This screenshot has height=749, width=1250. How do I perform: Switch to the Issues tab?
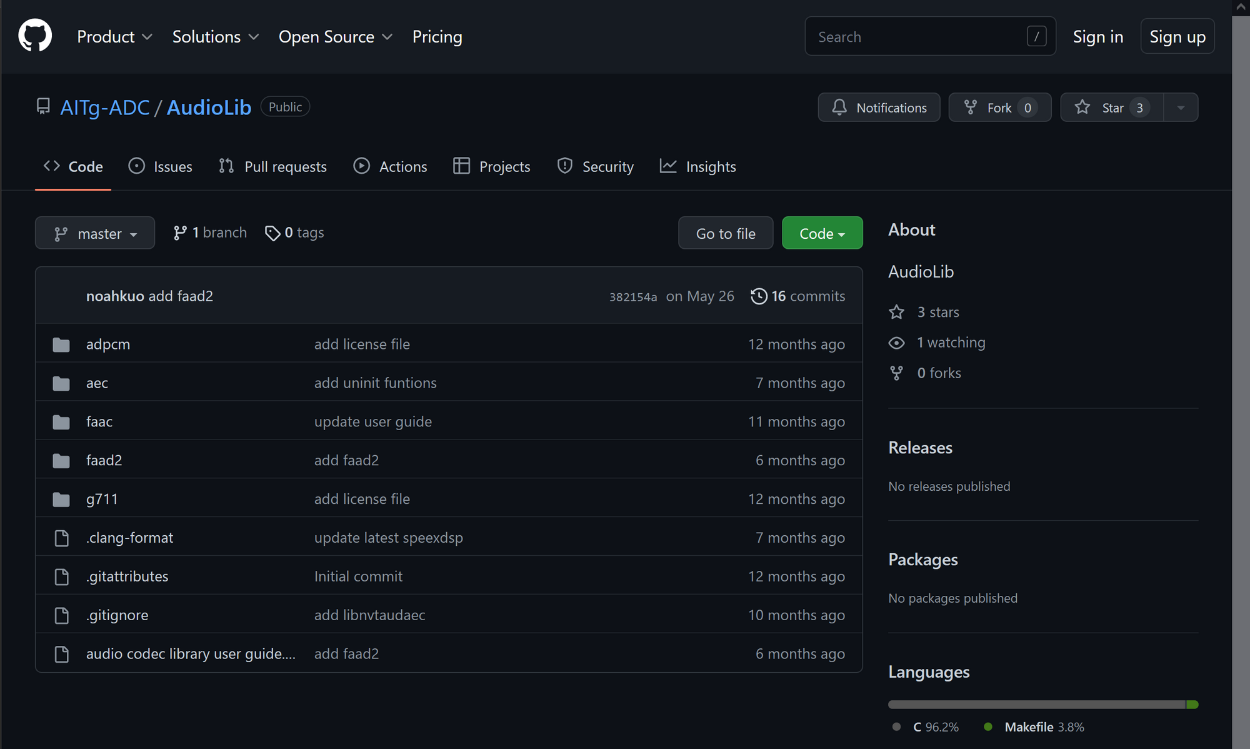(161, 167)
